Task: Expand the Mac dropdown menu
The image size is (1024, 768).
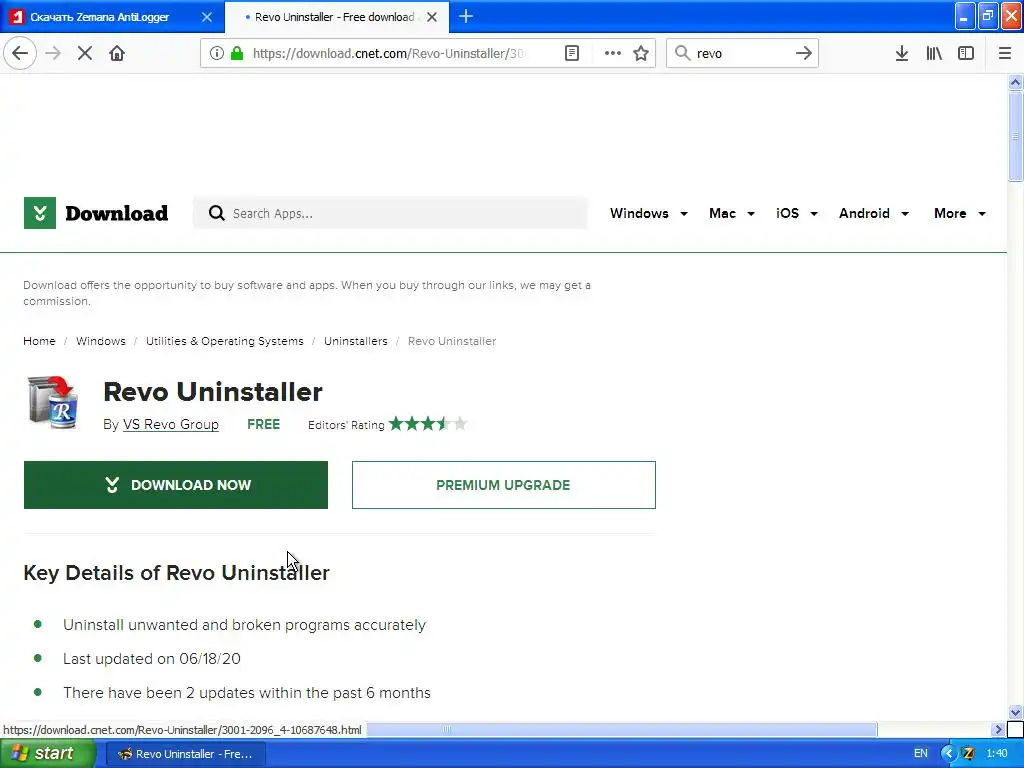Action: [x=731, y=213]
